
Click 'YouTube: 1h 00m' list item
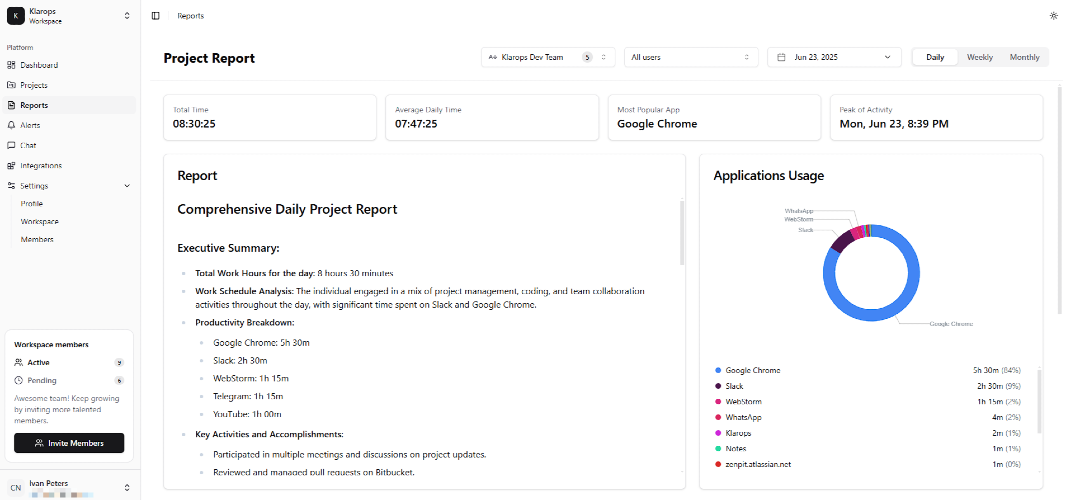point(247,414)
